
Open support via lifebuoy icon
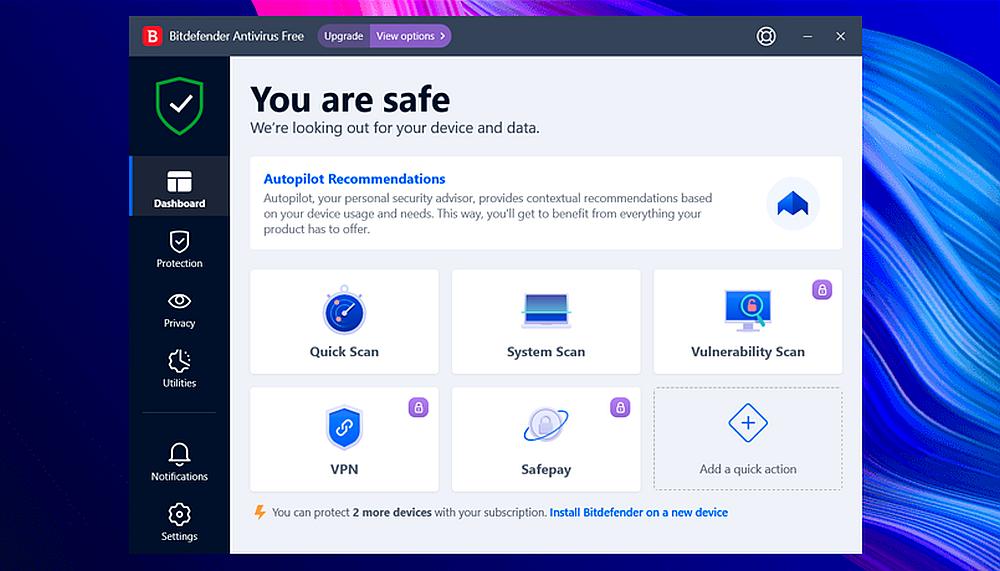pos(766,36)
